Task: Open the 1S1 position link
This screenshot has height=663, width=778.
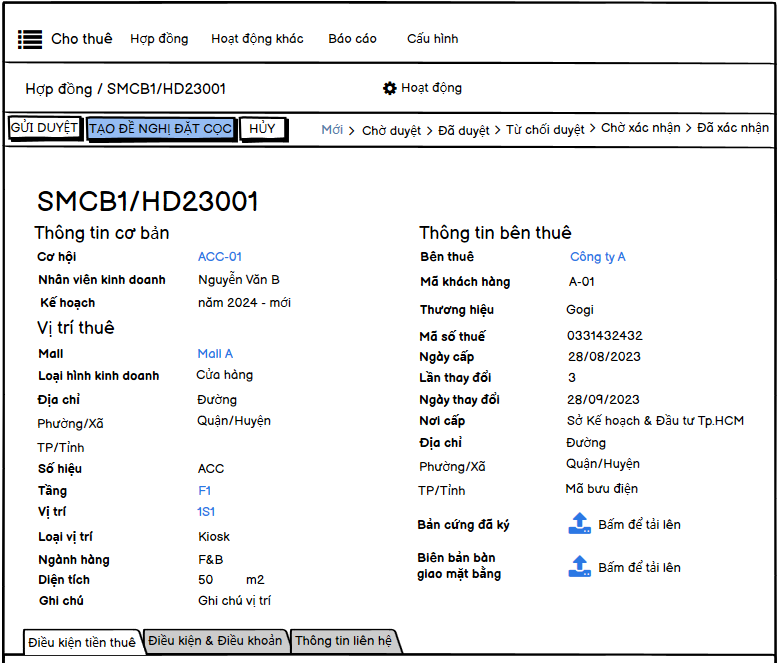Action: 205,512
